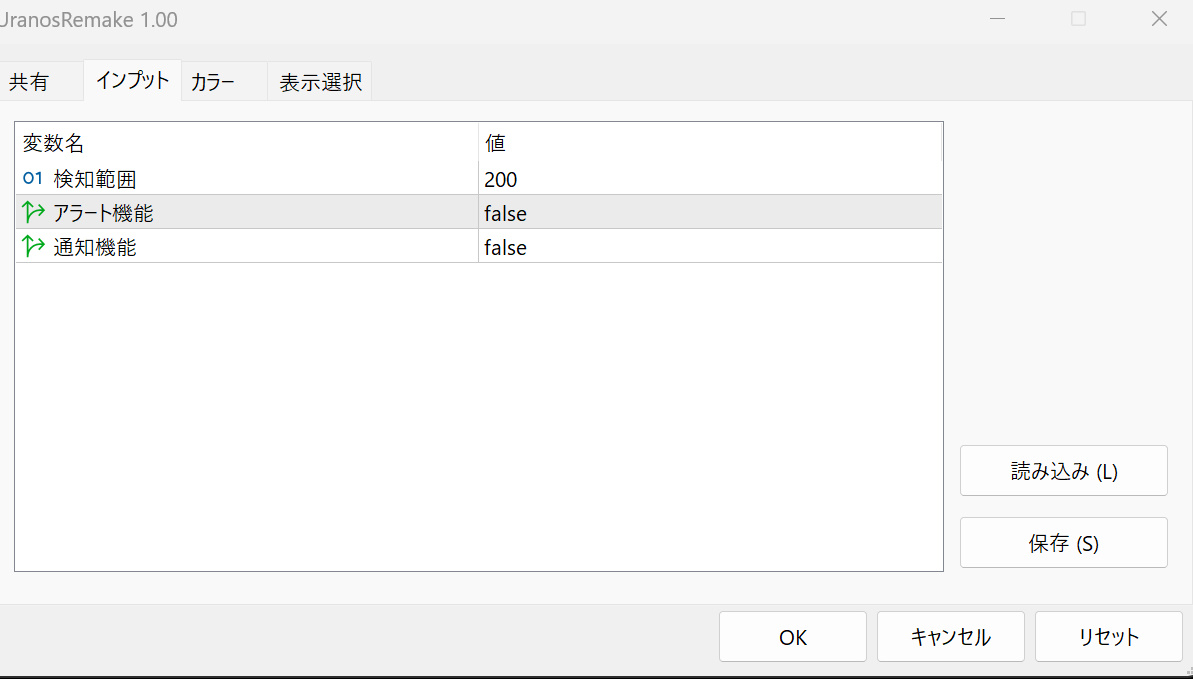
Task: Confirm with the OK button
Action: [792, 637]
